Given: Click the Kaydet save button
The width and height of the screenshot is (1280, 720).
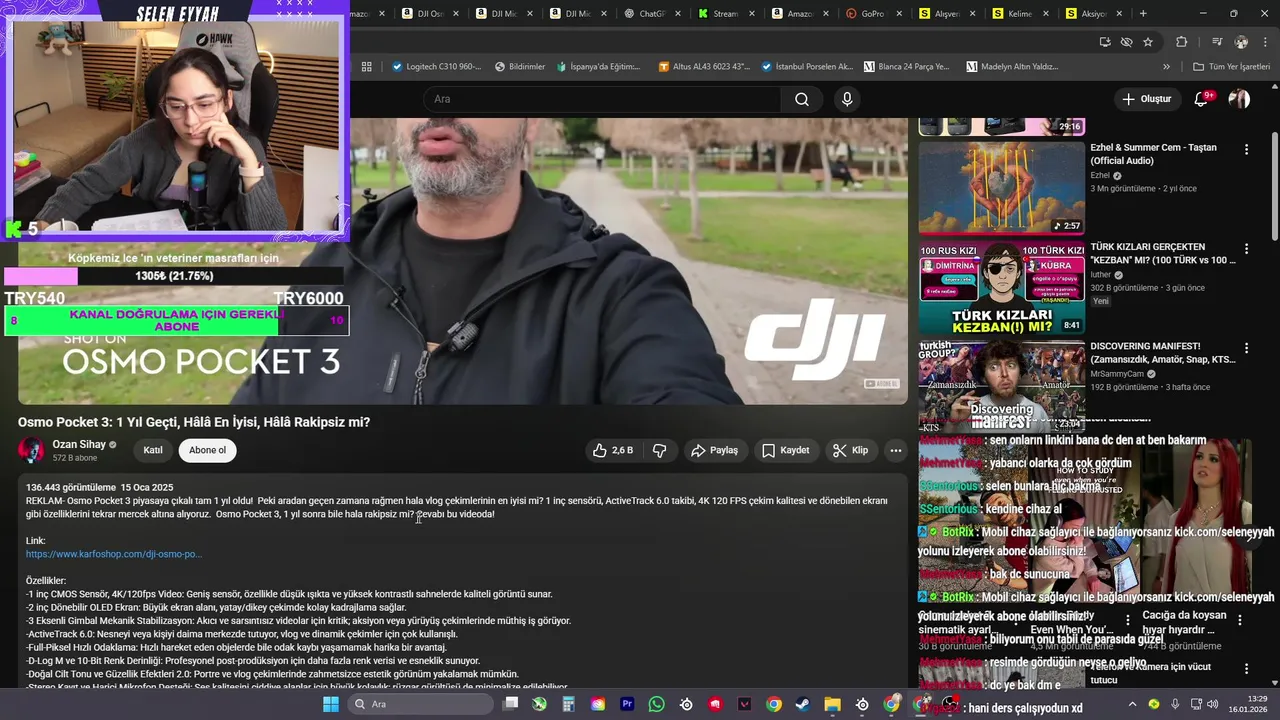Looking at the screenshot, I should 786,451.
